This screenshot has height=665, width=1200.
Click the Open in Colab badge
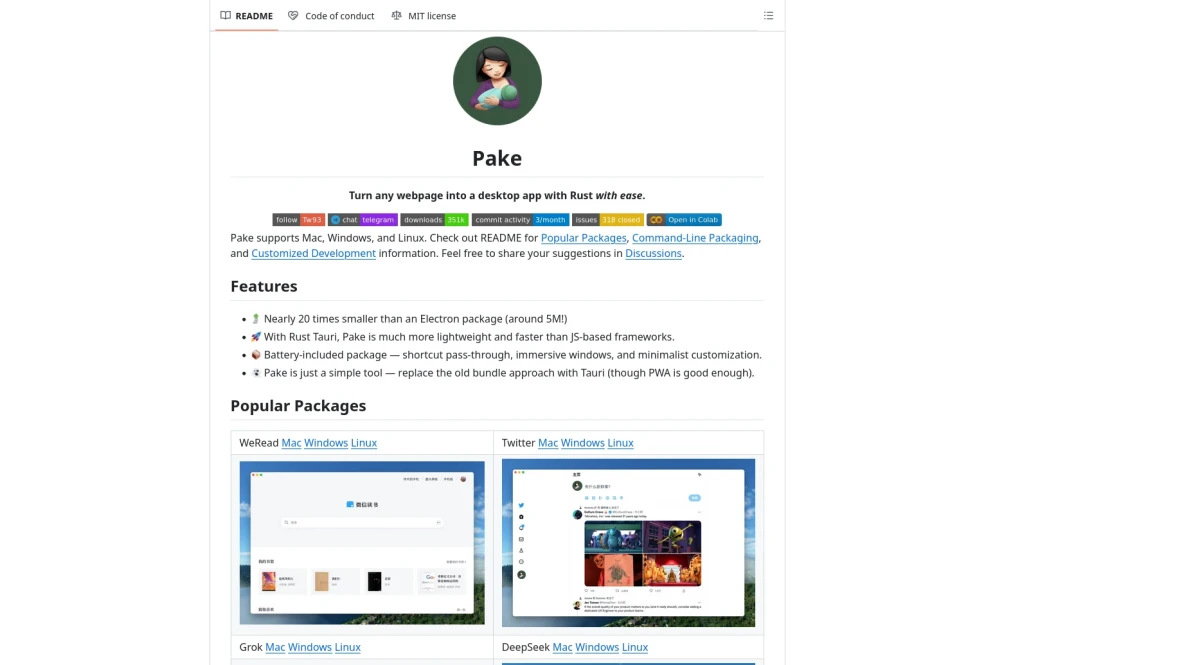683,220
